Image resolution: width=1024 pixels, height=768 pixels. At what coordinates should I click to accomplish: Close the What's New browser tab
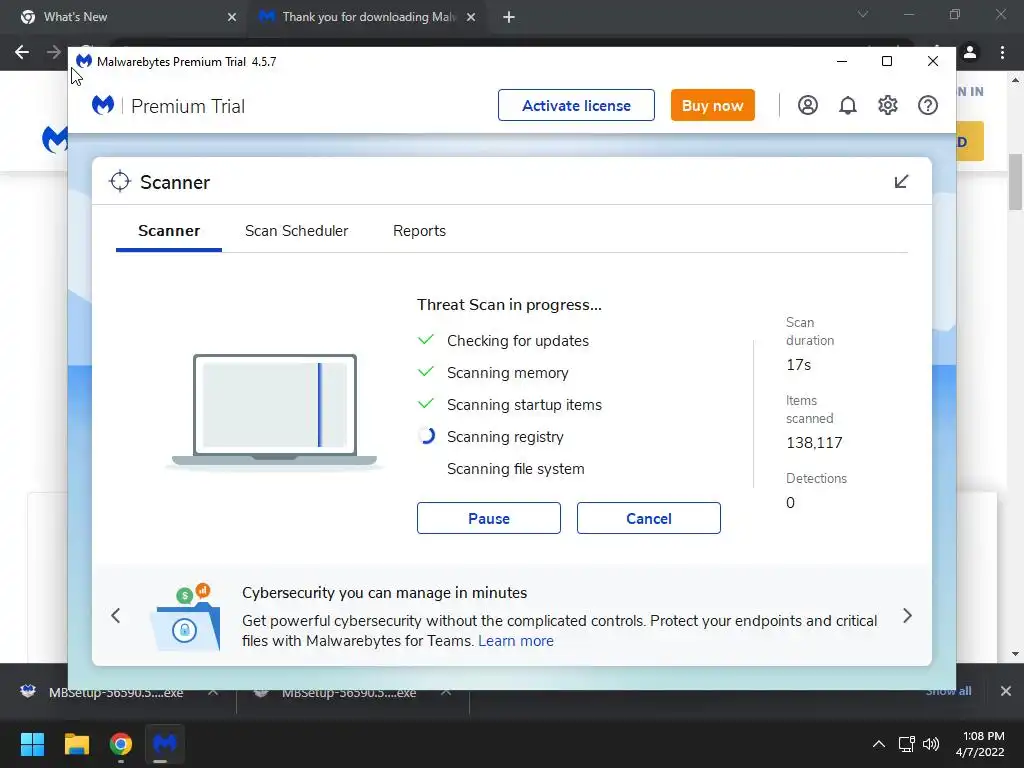click(x=232, y=17)
